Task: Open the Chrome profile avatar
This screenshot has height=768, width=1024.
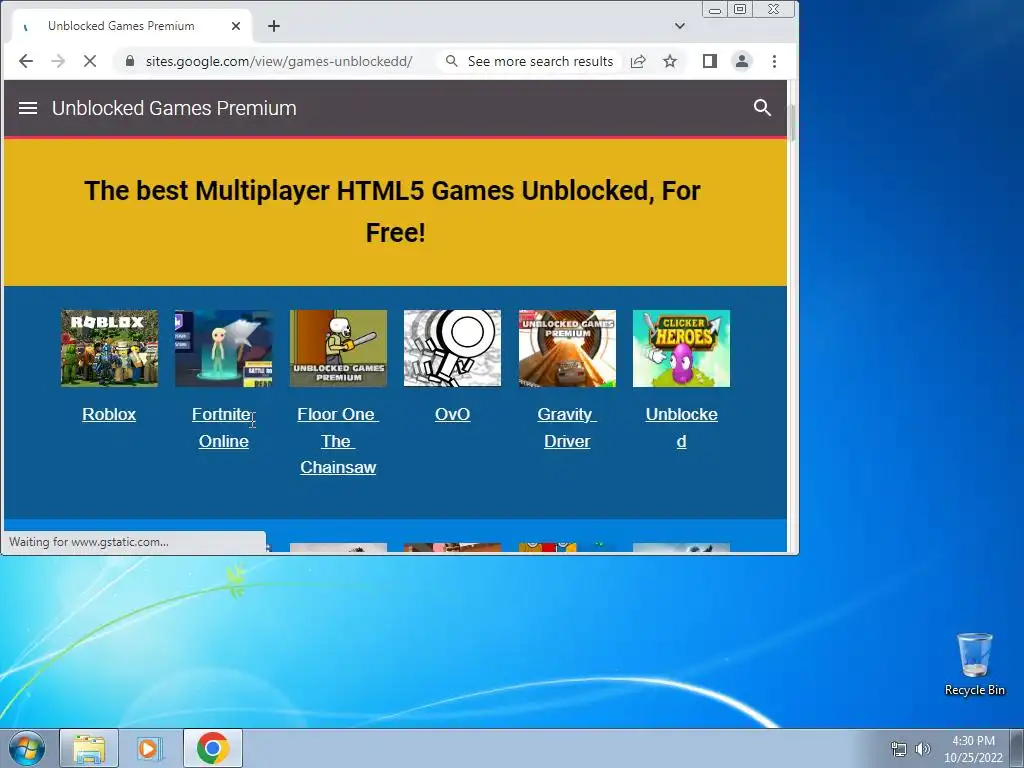Action: [x=742, y=61]
